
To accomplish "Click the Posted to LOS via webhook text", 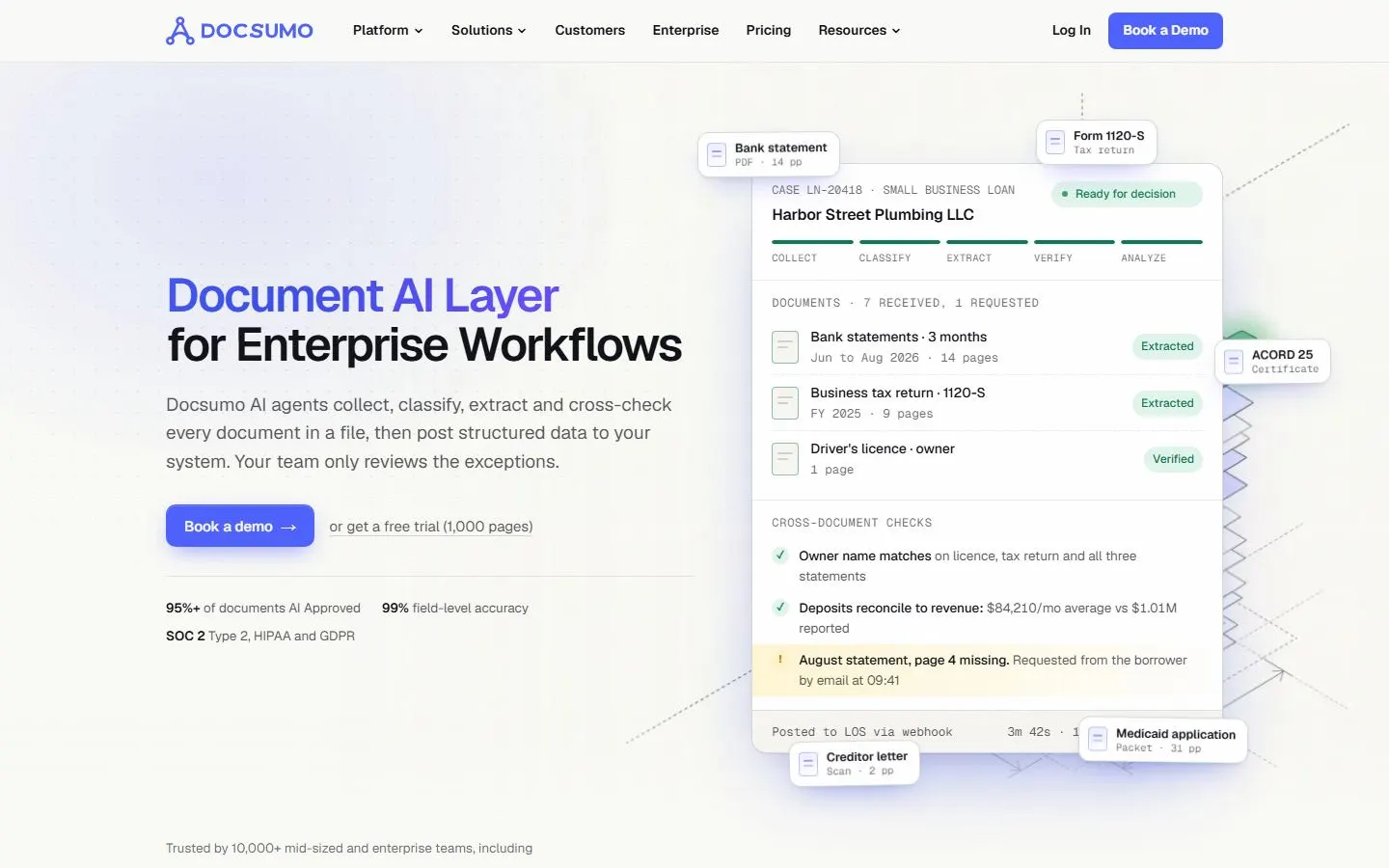I will (x=862, y=732).
